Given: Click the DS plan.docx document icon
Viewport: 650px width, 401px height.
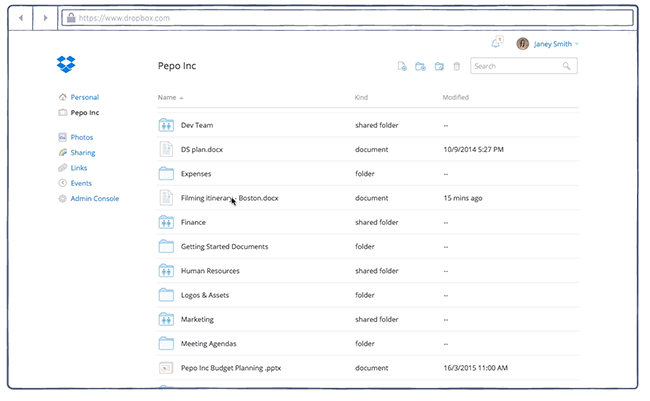Looking at the screenshot, I should coord(166,149).
